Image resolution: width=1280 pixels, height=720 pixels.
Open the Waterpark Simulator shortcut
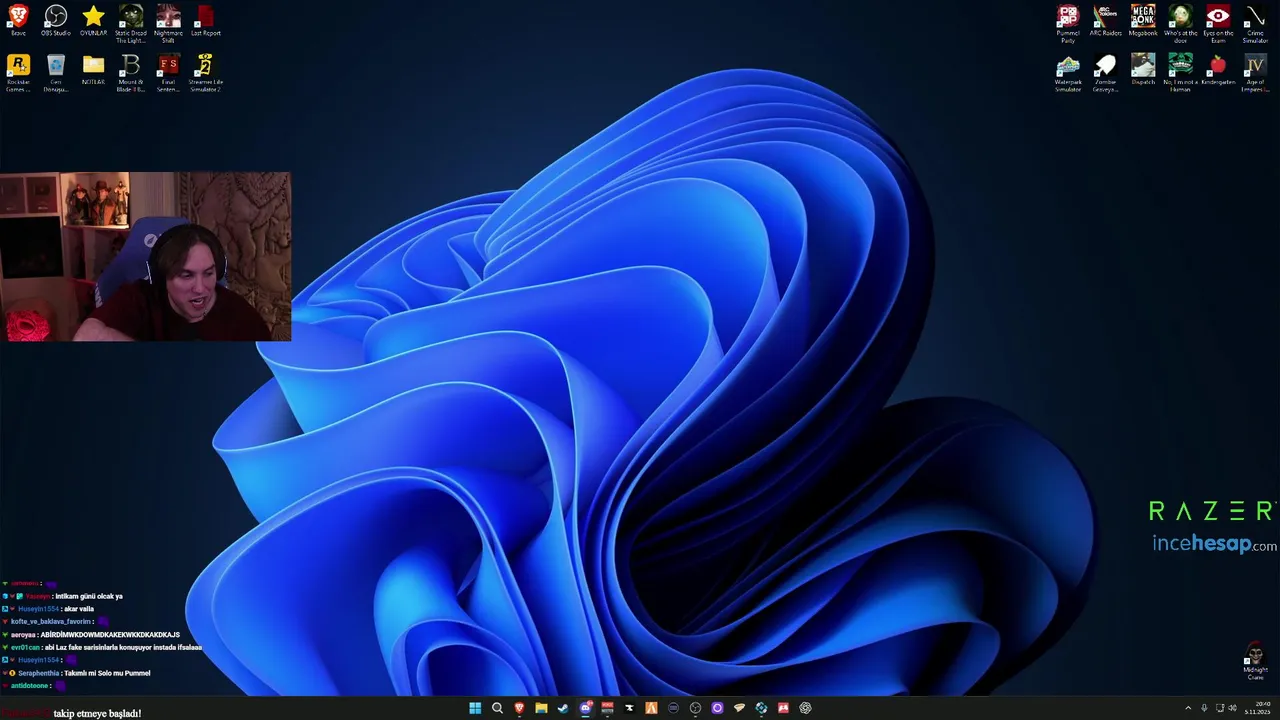1068,74
